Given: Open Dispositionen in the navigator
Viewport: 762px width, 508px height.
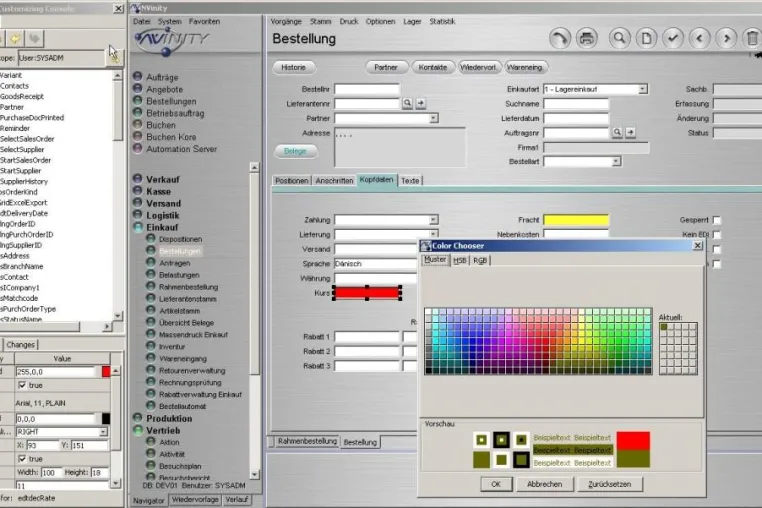Looking at the screenshot, I should tap(180, 239).
